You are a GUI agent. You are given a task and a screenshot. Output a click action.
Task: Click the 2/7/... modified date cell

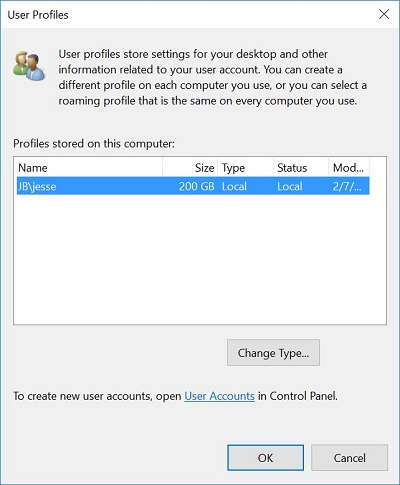coord(347,186)
